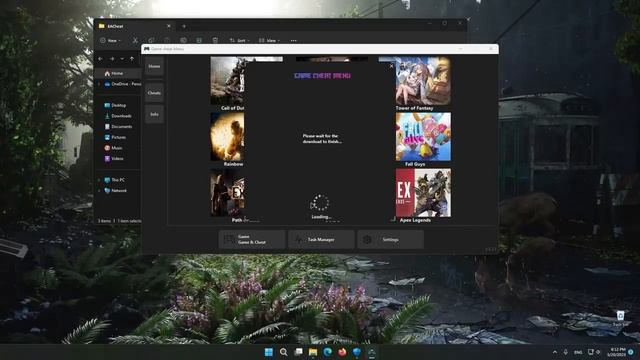This screenshot has height=360, width=640.
Task: Launch Firefox from taskbar
Action: click(342, 352)
